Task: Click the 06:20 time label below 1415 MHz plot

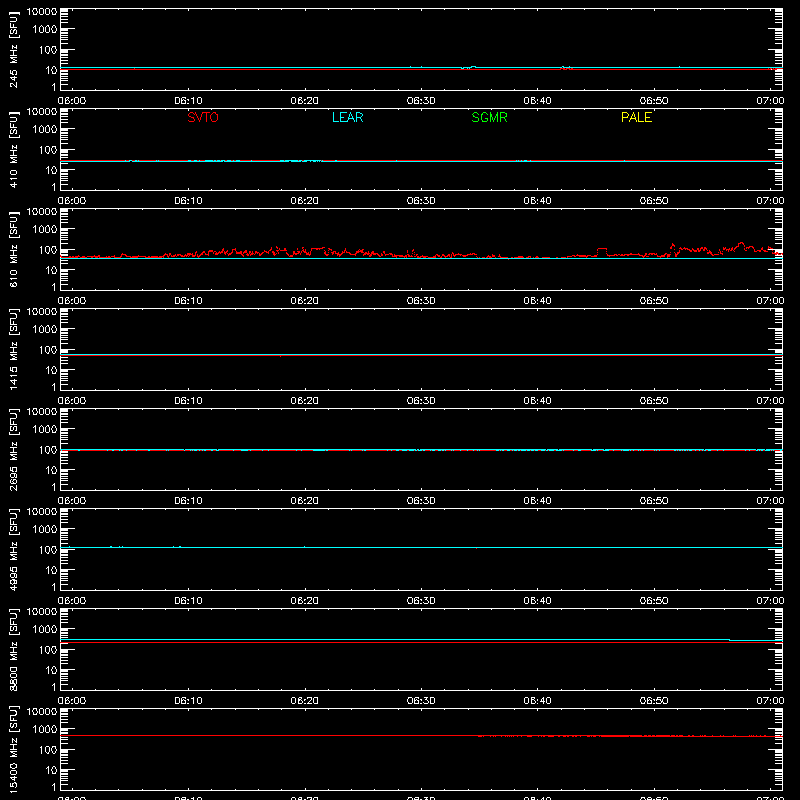Action: click(305, 401)
